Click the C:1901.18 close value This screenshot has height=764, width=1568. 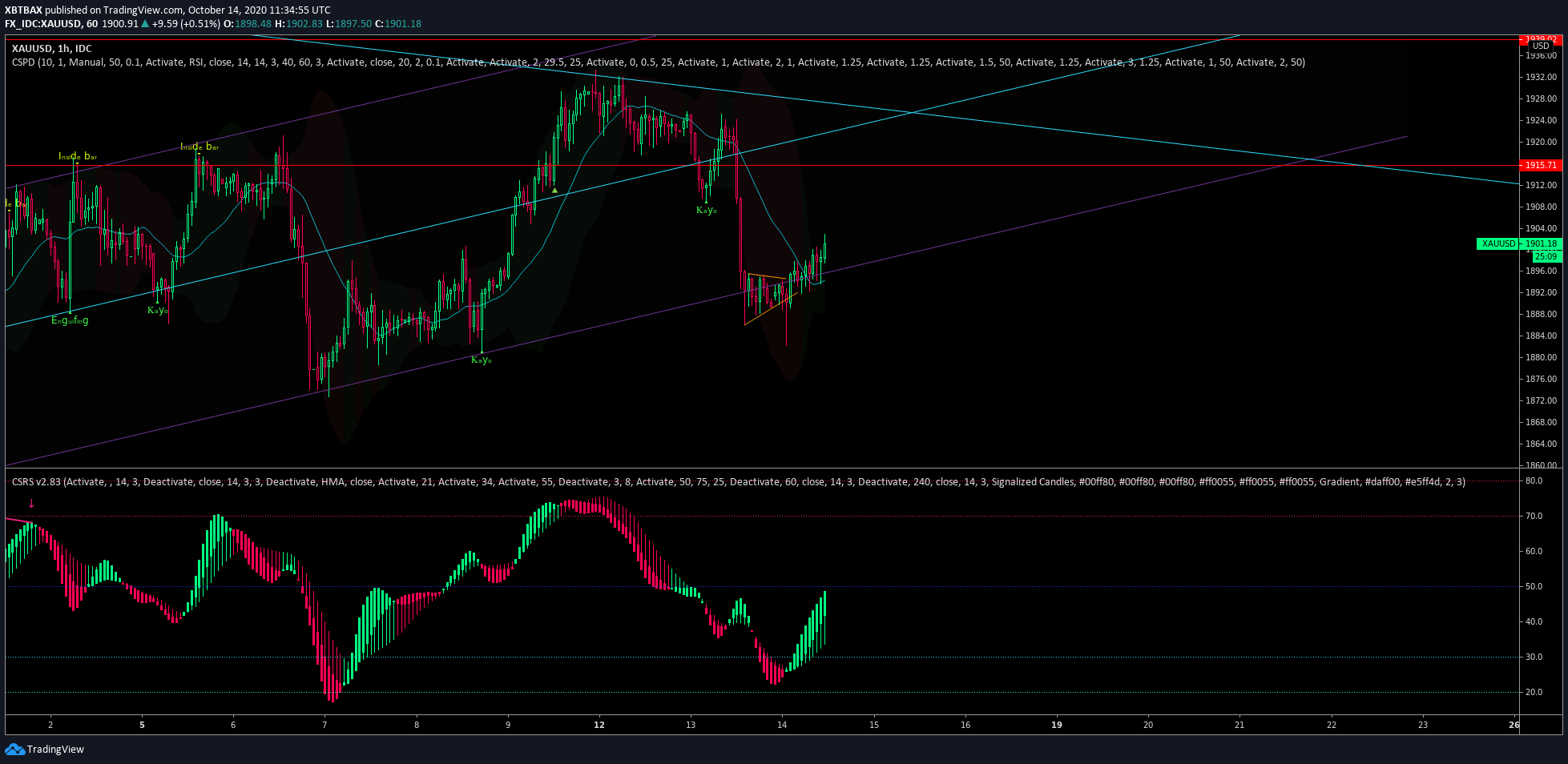point(398,24)
